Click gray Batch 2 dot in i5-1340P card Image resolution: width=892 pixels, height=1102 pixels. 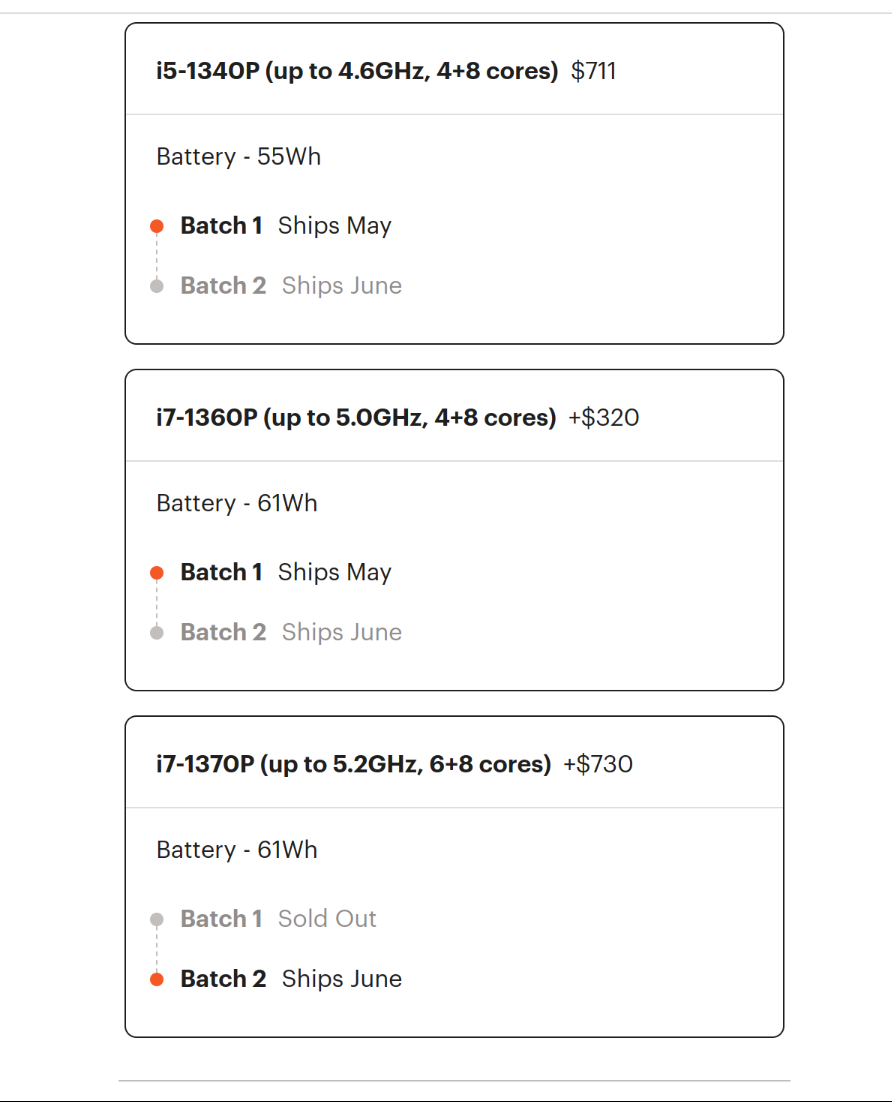coord(157,286)
